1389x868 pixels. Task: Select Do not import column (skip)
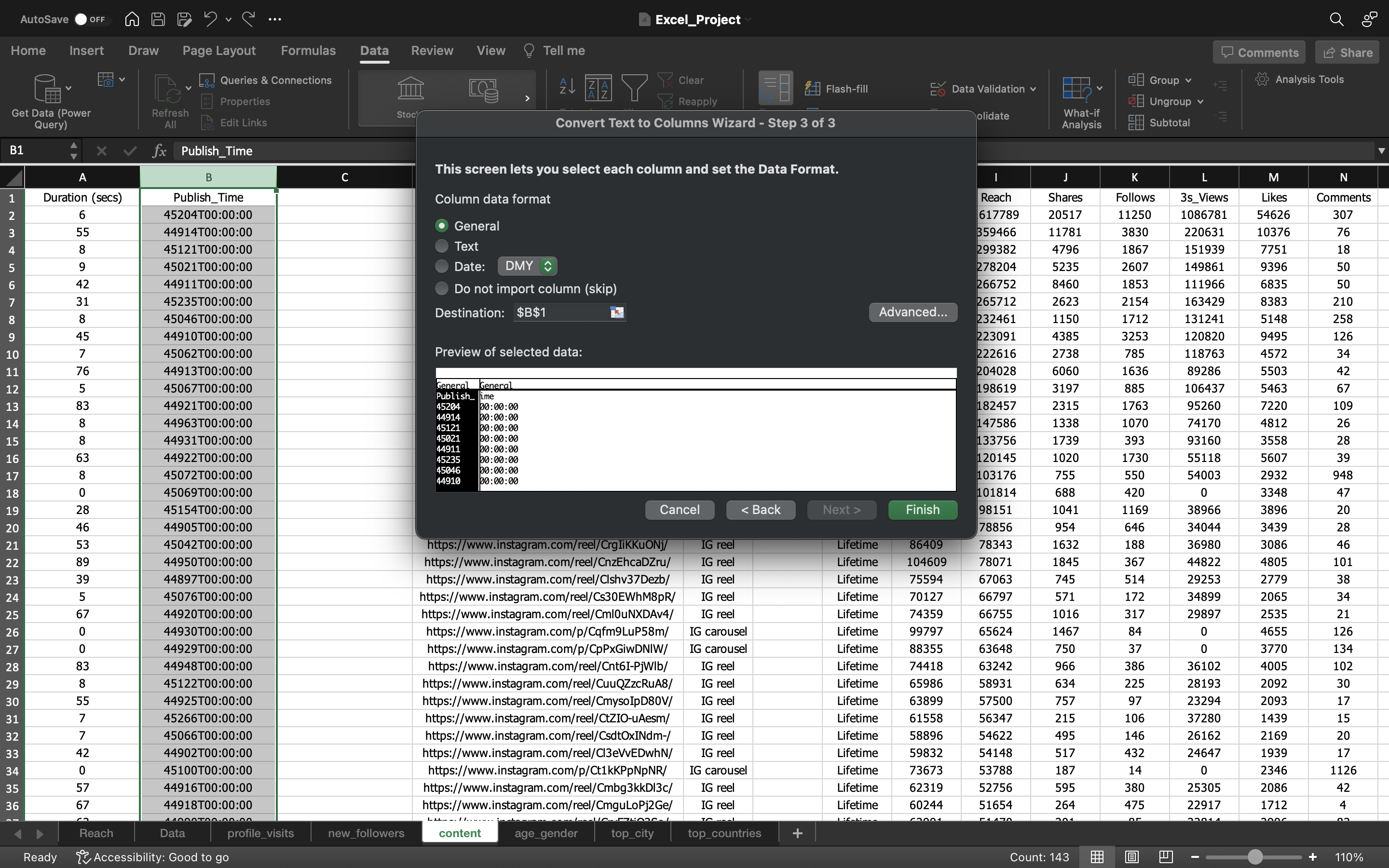click(441, 288)
